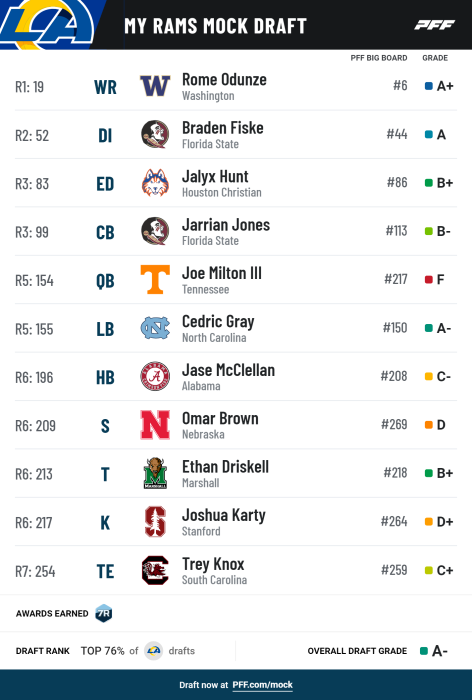
Task: Click the PFF logo in header
Action: point(434,25)
